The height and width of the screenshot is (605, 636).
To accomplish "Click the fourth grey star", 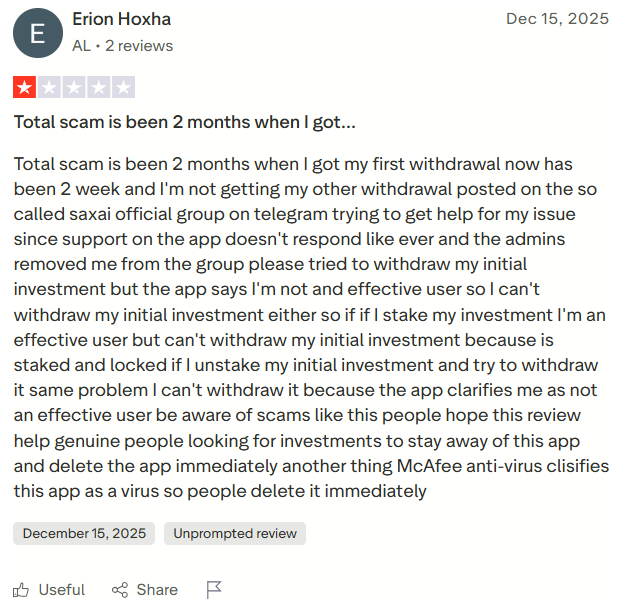I will tap(98, 87).
